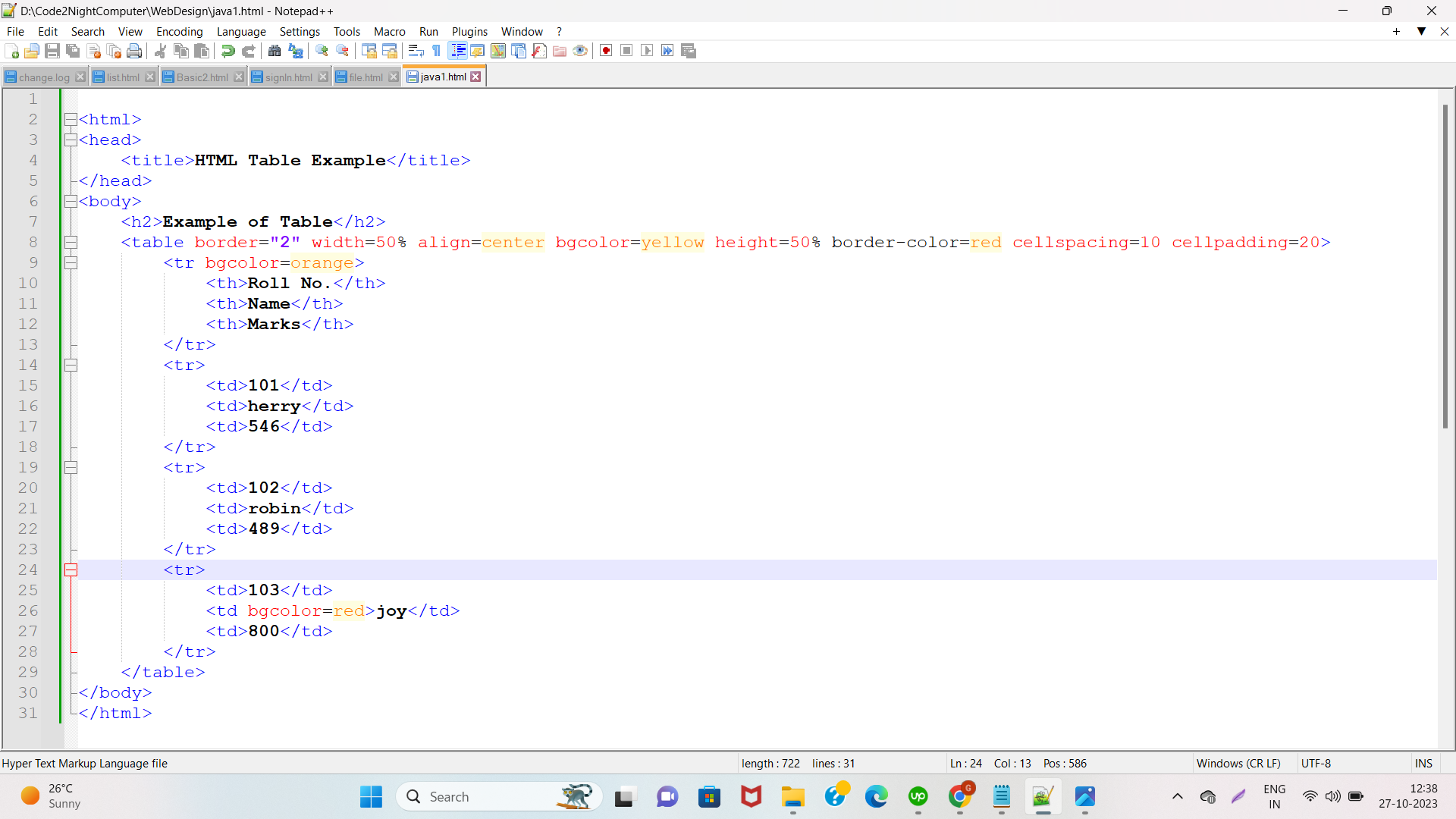Click the Undo toolbar icon

click(x=227, y=51)
